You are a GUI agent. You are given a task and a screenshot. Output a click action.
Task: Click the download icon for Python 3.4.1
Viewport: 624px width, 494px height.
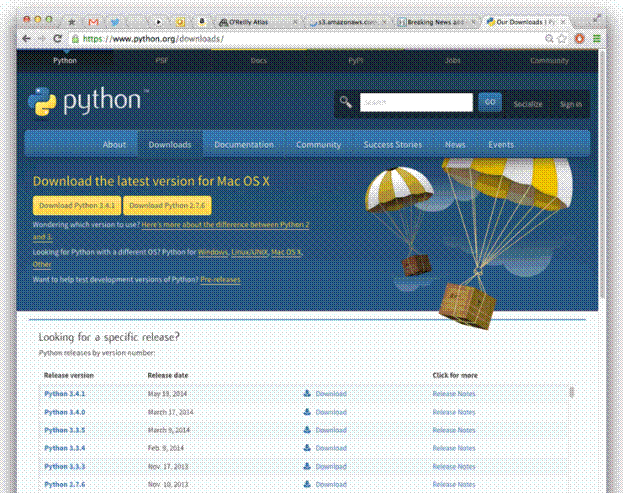pyautogui.click(x=307, y=393)
